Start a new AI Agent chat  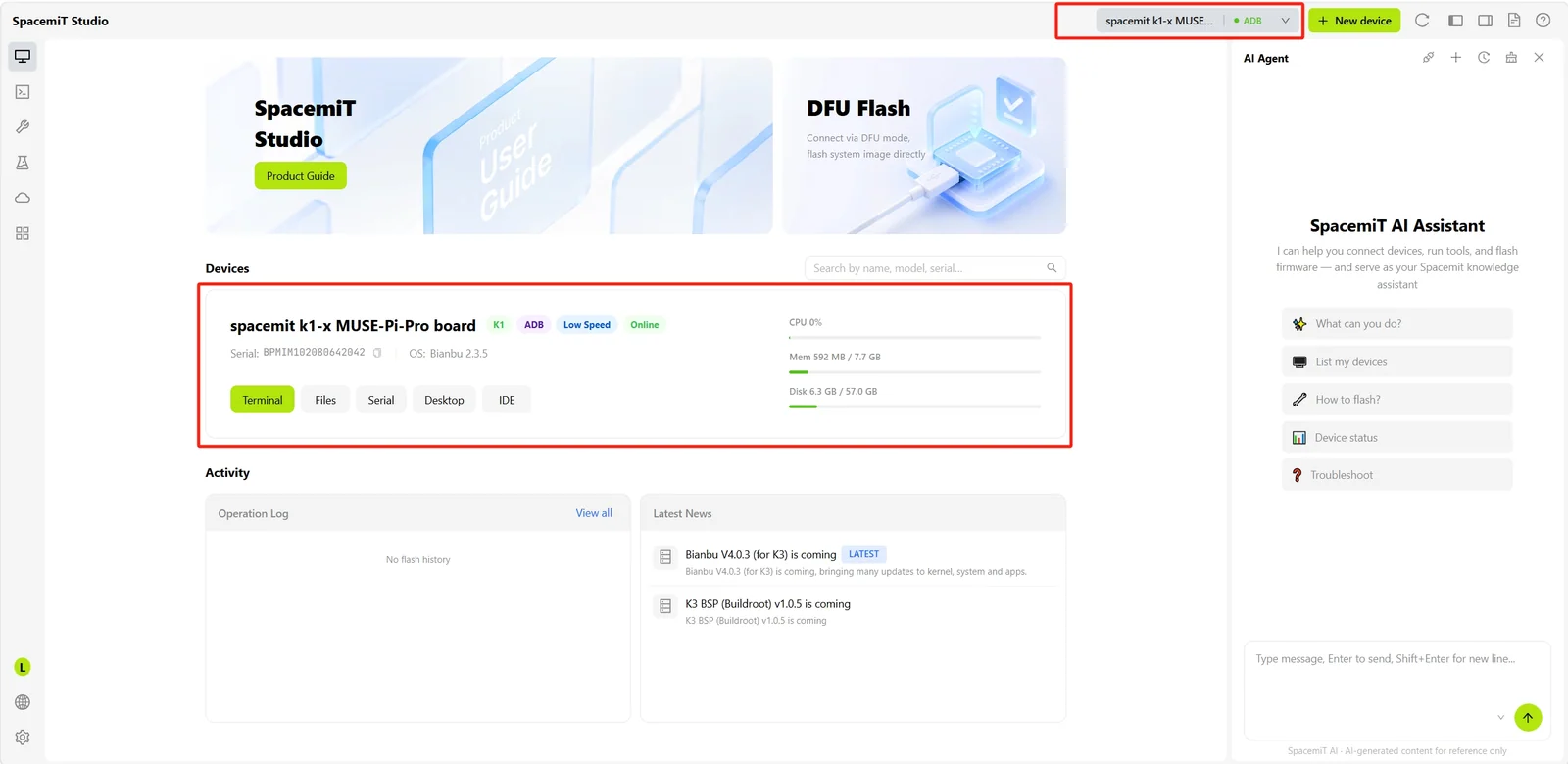1456,58
